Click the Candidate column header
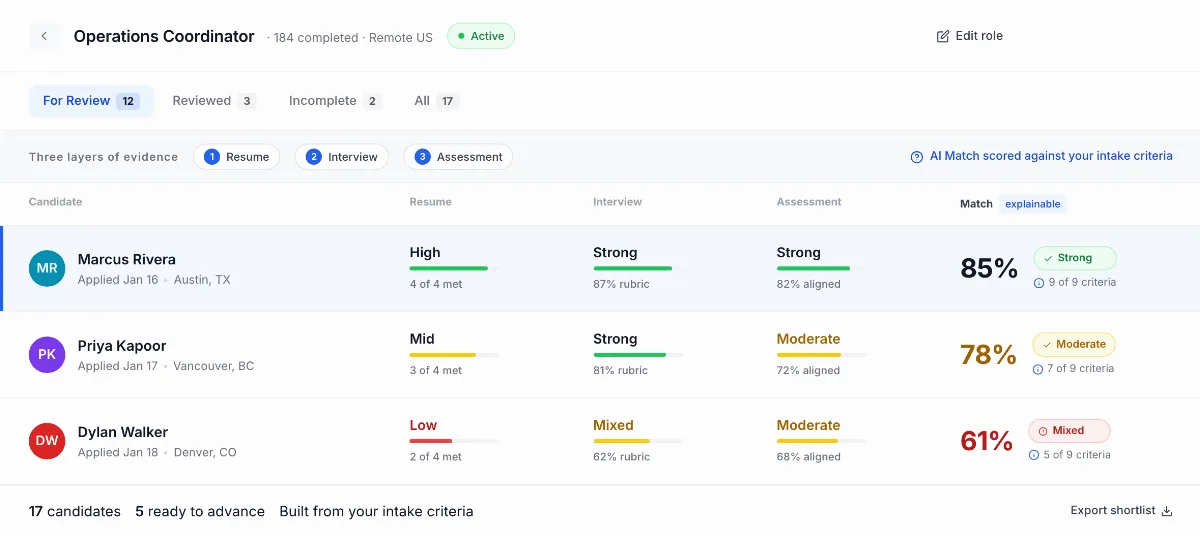This screenshot has height=536, width=1200. point(56,202)
